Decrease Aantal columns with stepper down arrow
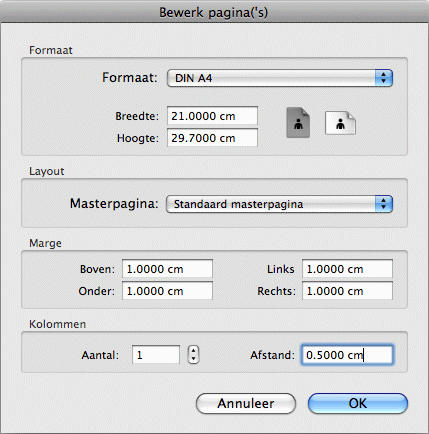 point(193,359)
